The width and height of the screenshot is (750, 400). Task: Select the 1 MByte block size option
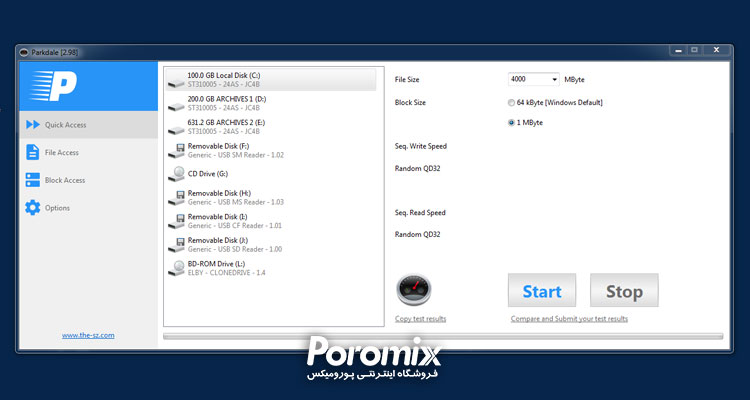[x=512, y=122]
